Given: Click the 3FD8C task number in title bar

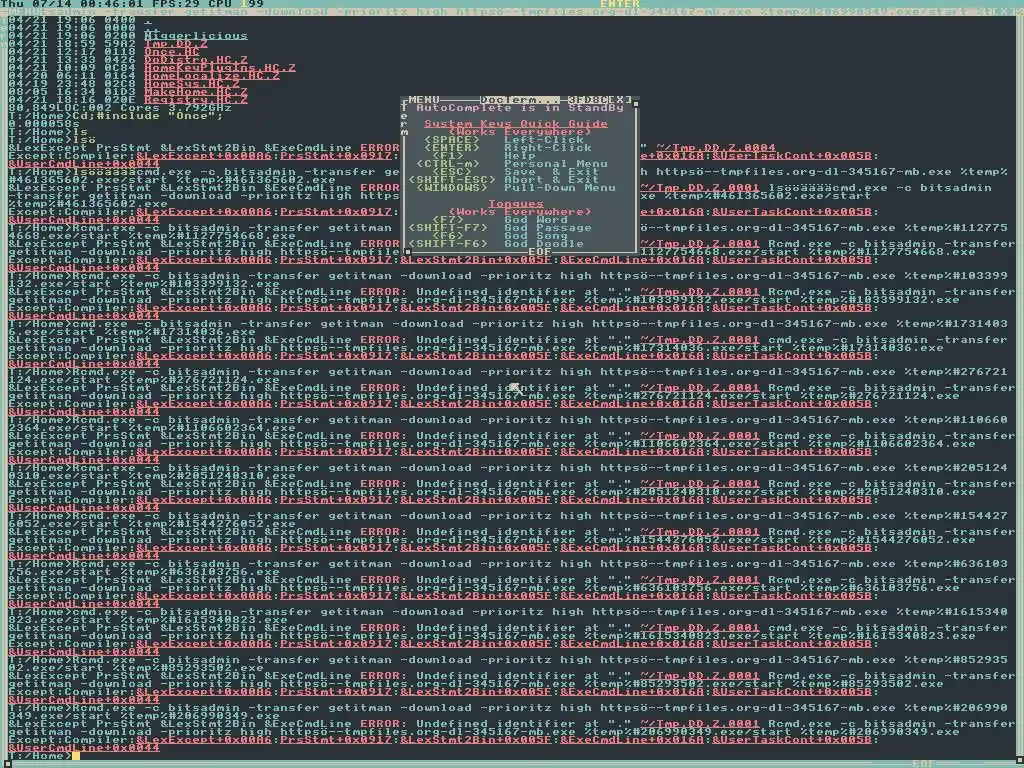Looking at the screenshot, I should click(x=588, y=99).
